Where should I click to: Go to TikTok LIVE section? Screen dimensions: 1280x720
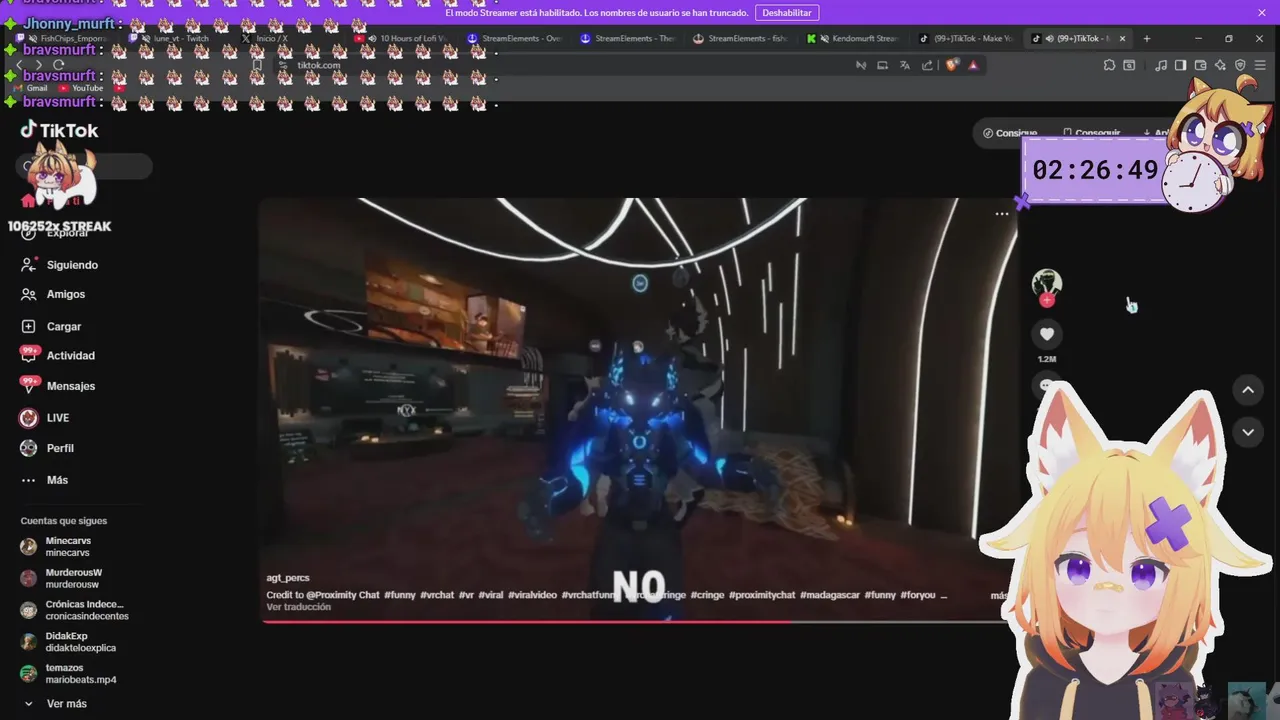tap(46, 418)
